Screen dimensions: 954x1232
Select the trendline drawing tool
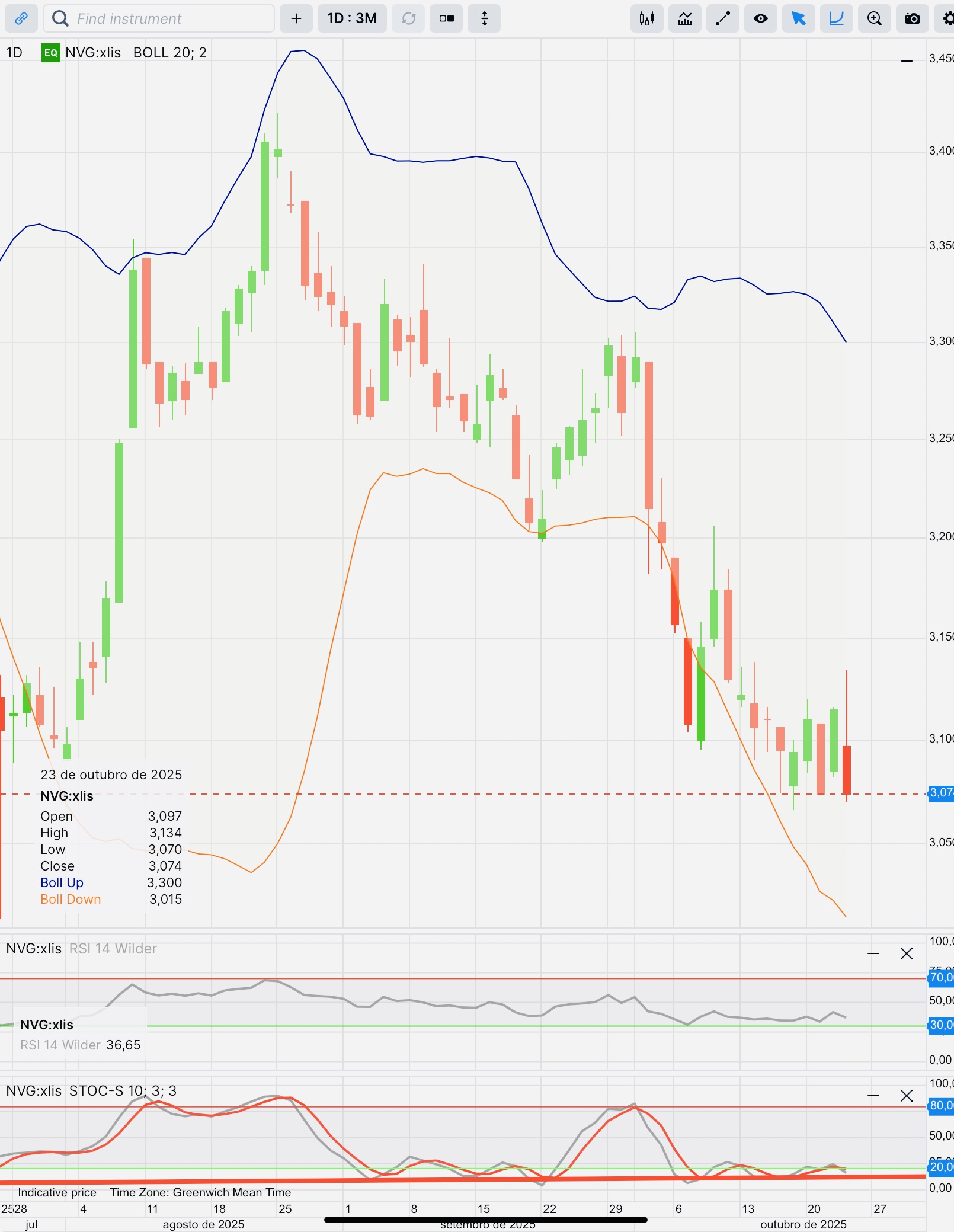(x=723, y=18)
